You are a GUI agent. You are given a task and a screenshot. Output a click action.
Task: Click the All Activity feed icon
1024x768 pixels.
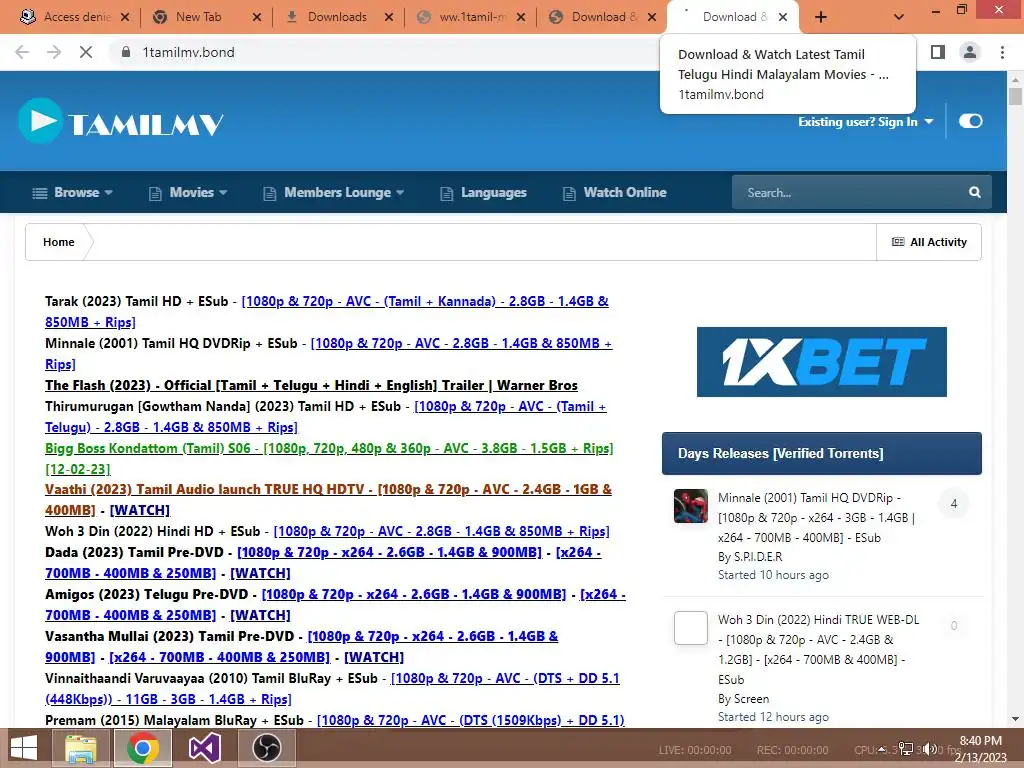click(898, 242)
